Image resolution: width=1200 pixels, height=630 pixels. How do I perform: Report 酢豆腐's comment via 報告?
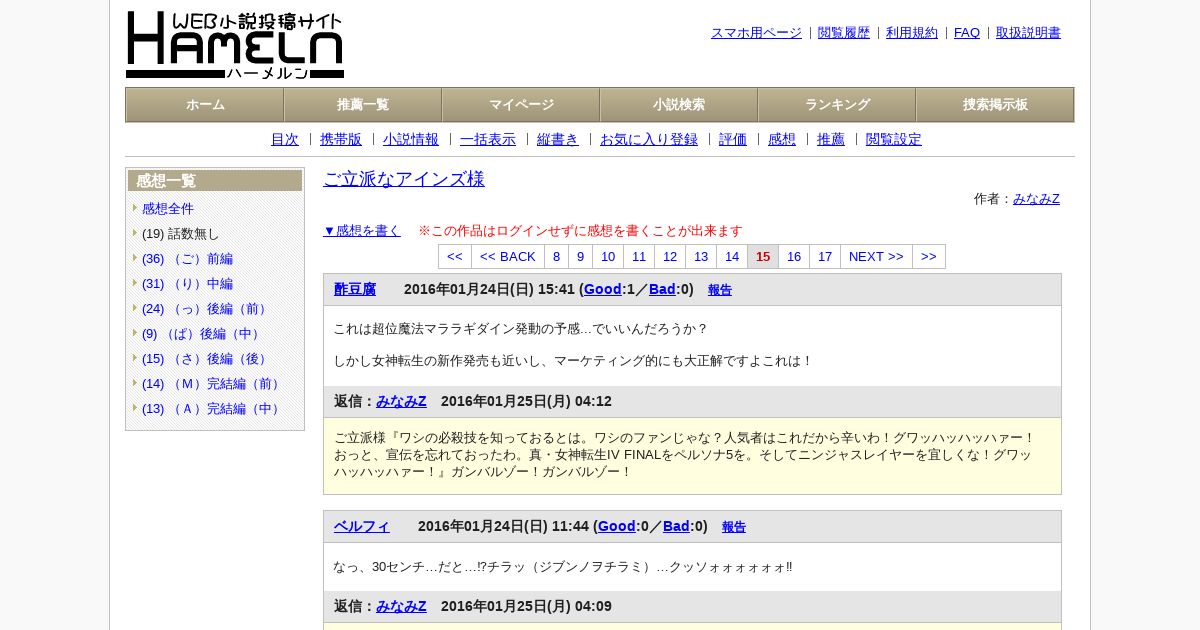(x=720, y=290)
